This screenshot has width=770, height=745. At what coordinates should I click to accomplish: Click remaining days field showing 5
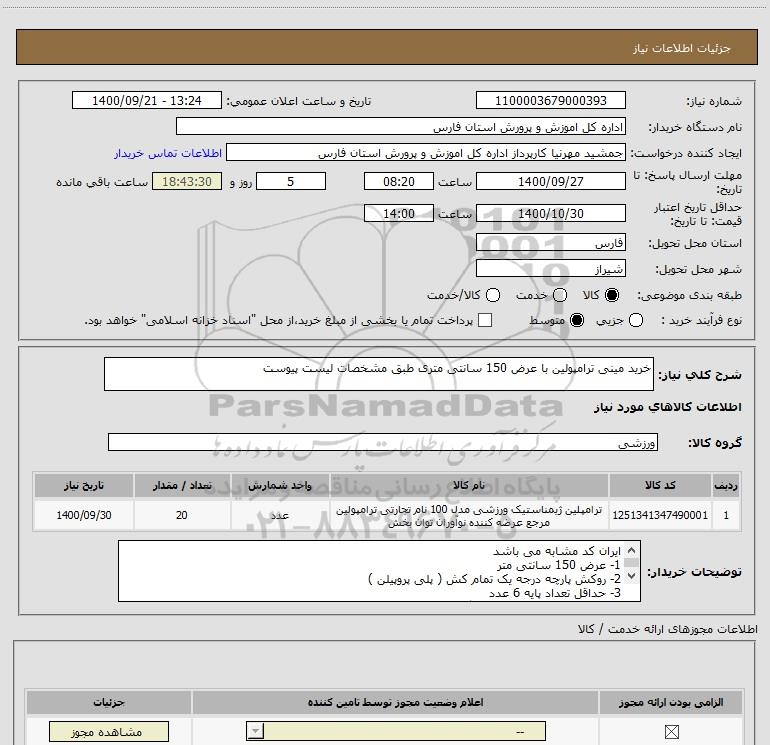(291, 182)
